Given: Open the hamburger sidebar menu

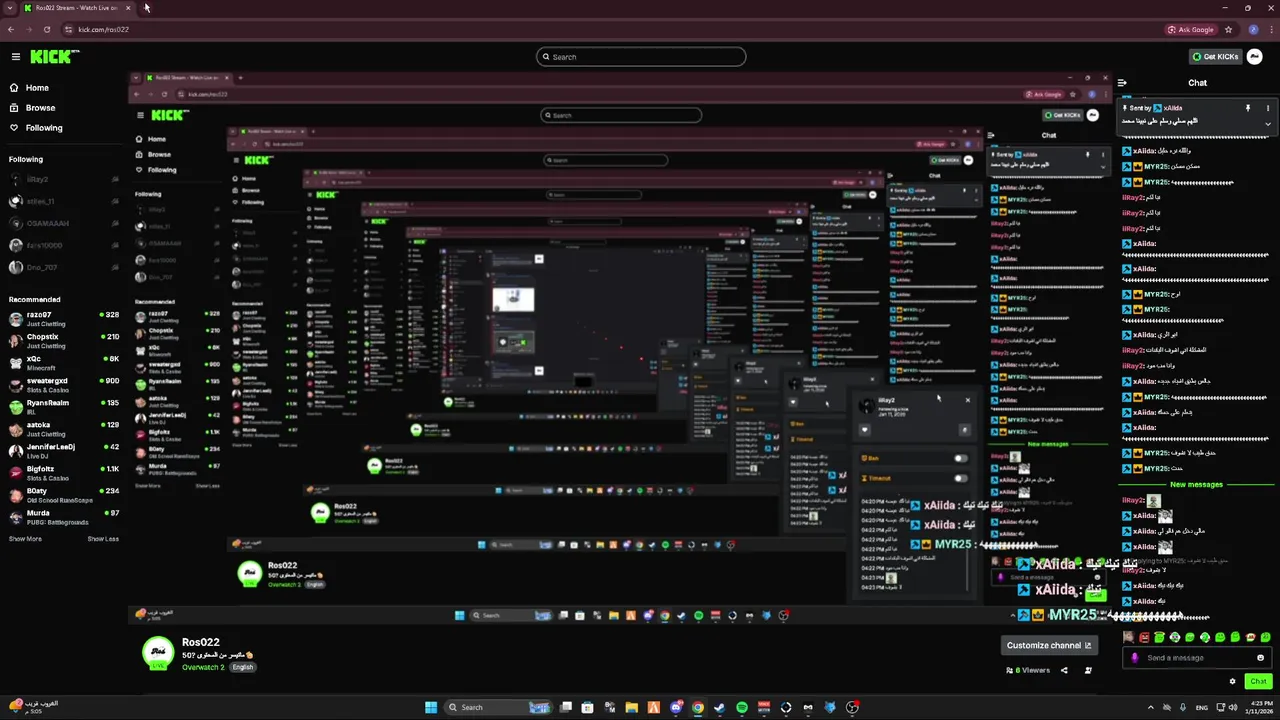Looking at the screenshot, I should 15,57.
